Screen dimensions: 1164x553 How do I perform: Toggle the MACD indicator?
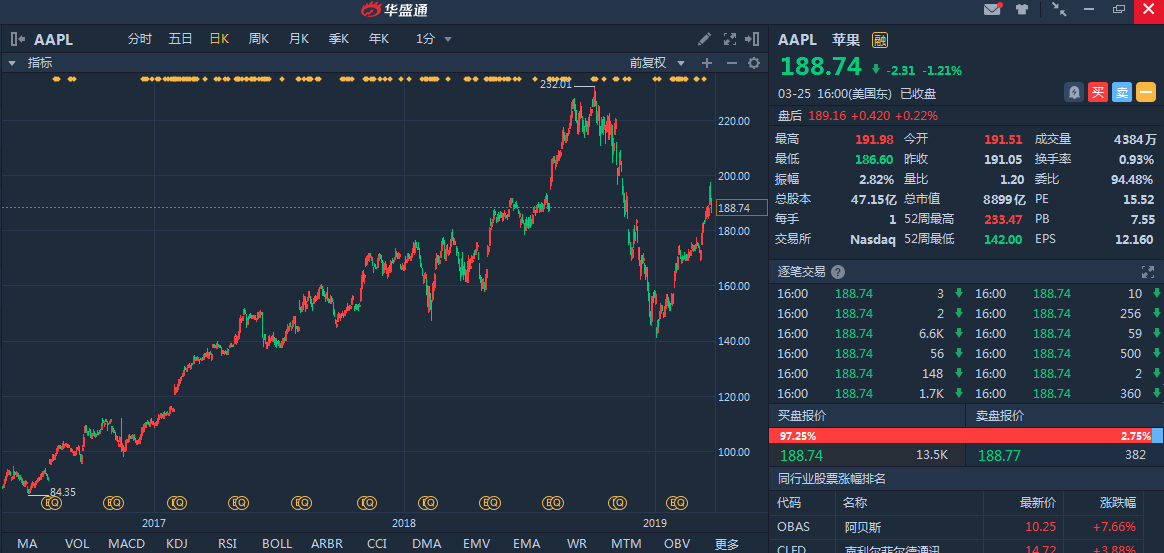point(126,544)
